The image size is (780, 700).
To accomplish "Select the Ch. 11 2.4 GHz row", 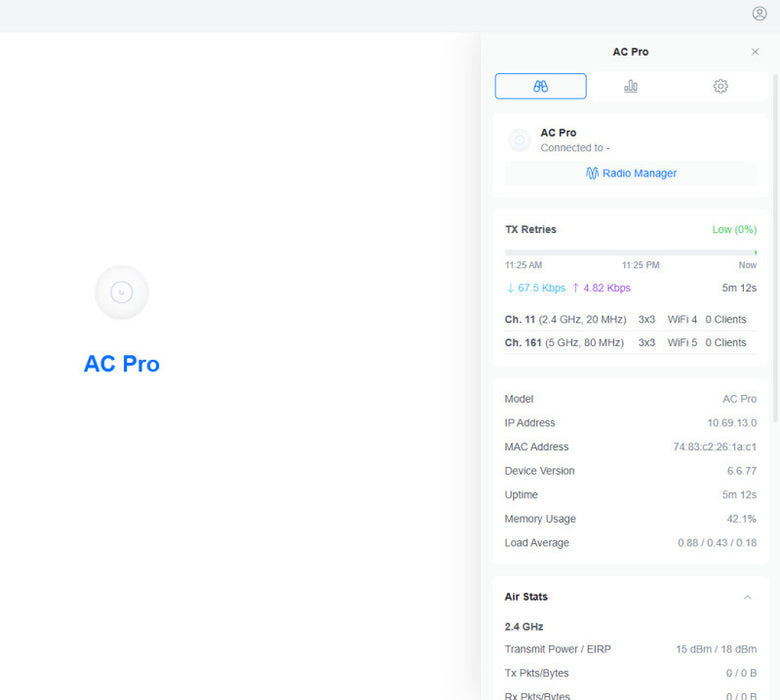I will [x=630, y=319].
